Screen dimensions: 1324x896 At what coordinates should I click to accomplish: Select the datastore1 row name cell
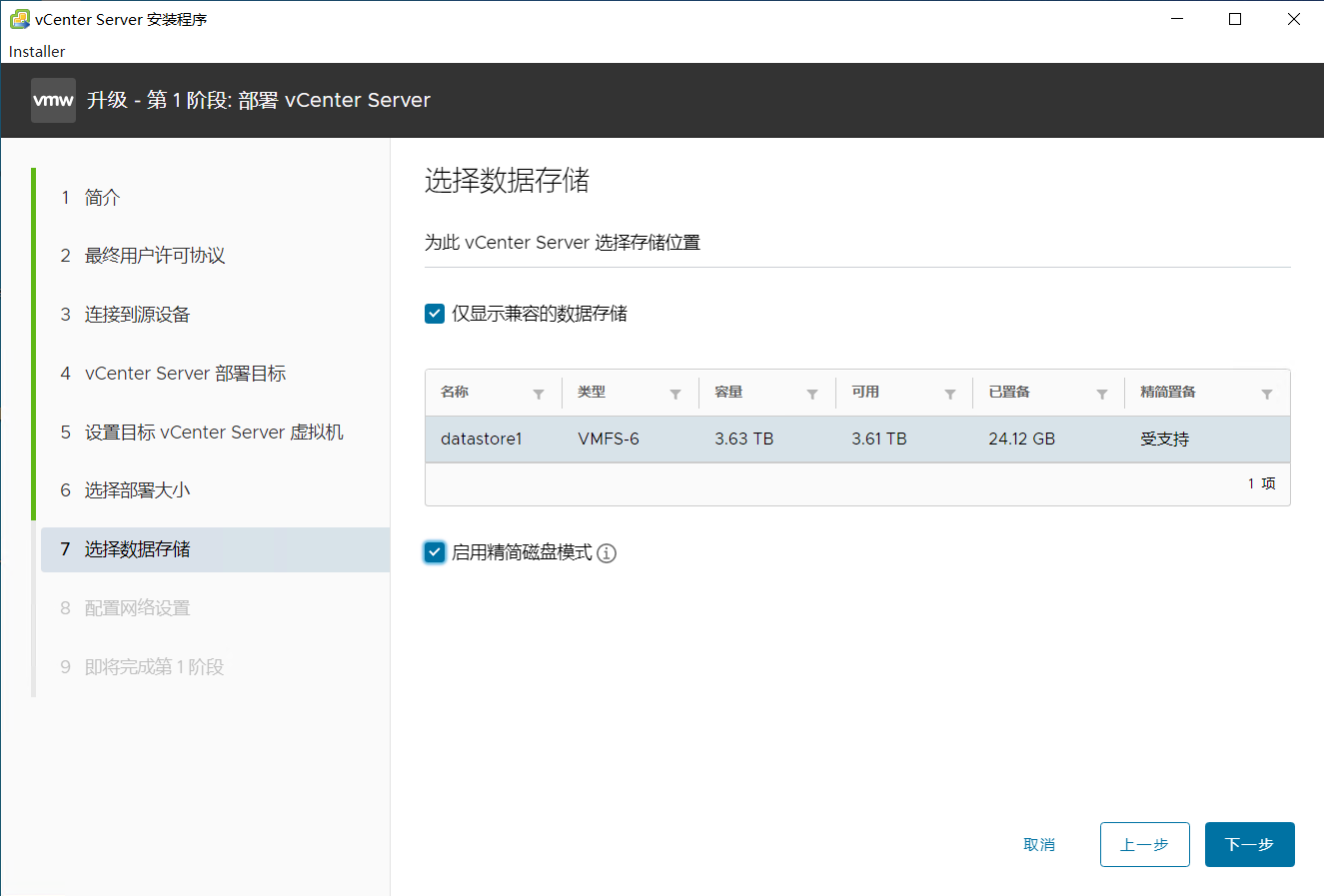click(482, 439)
